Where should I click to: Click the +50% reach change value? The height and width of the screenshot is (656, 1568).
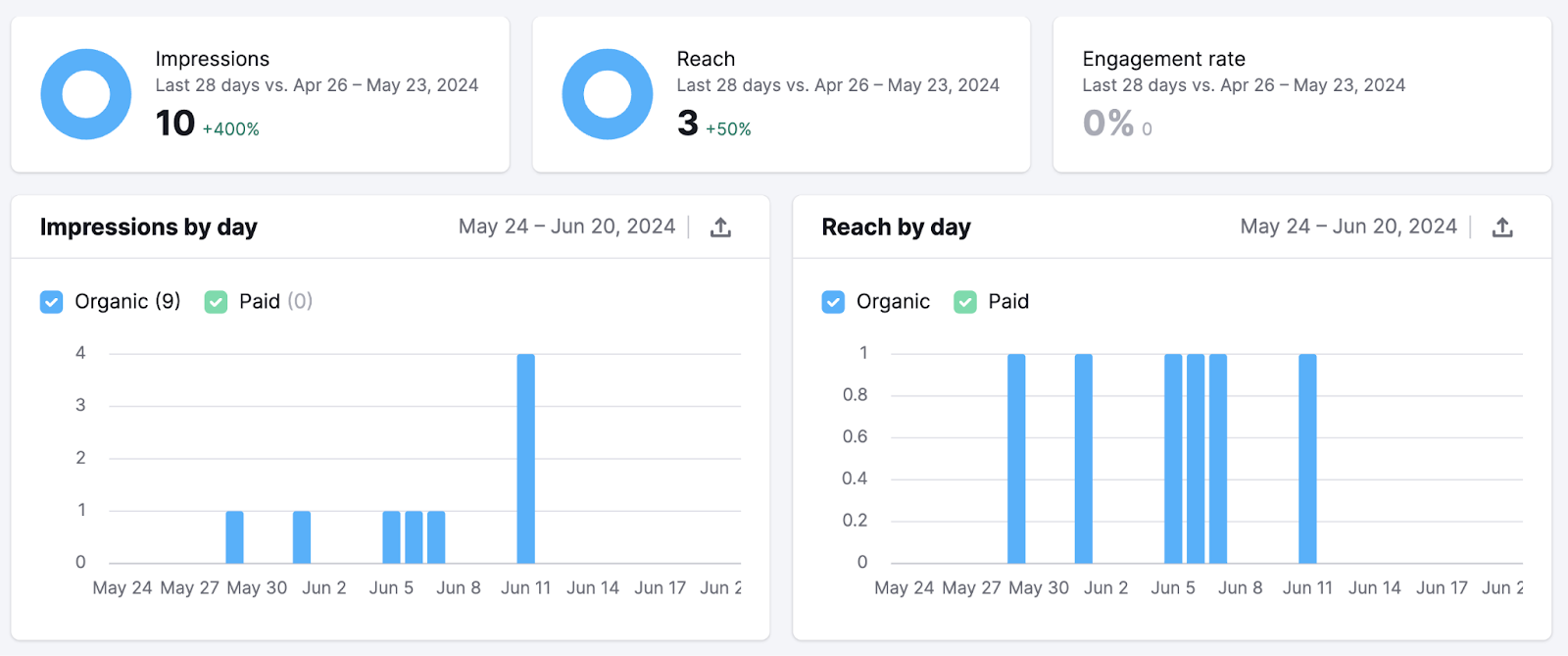(x=728, y=129)
